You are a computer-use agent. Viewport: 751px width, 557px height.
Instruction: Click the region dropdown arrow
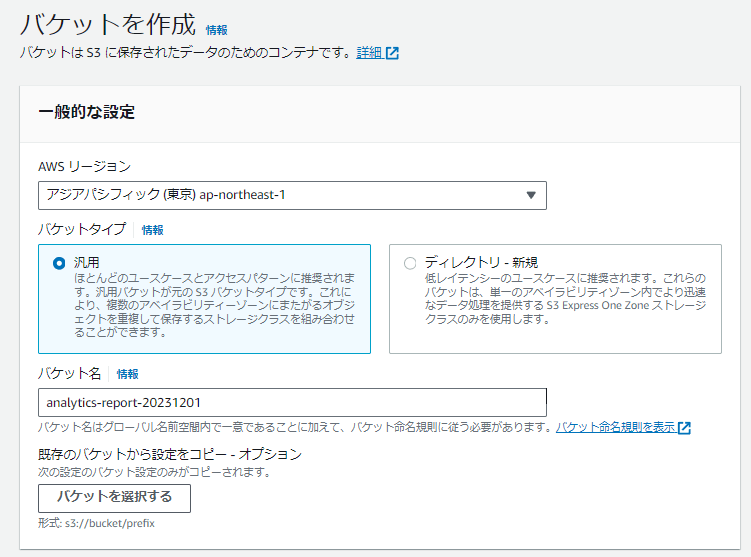(x=531, y=195)
